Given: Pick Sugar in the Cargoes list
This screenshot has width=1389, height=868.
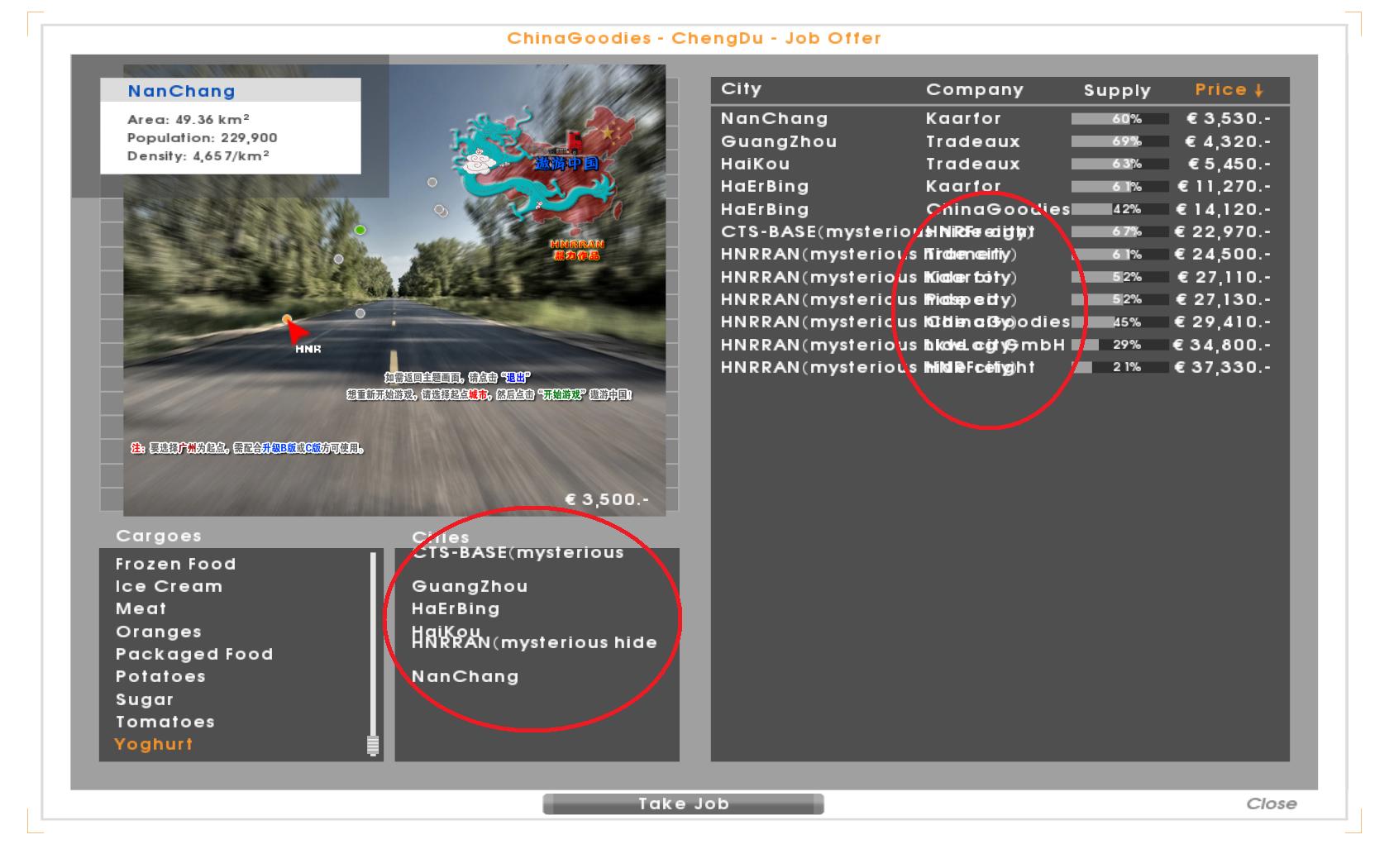Looking at the screenshot, I should [145, 699].
